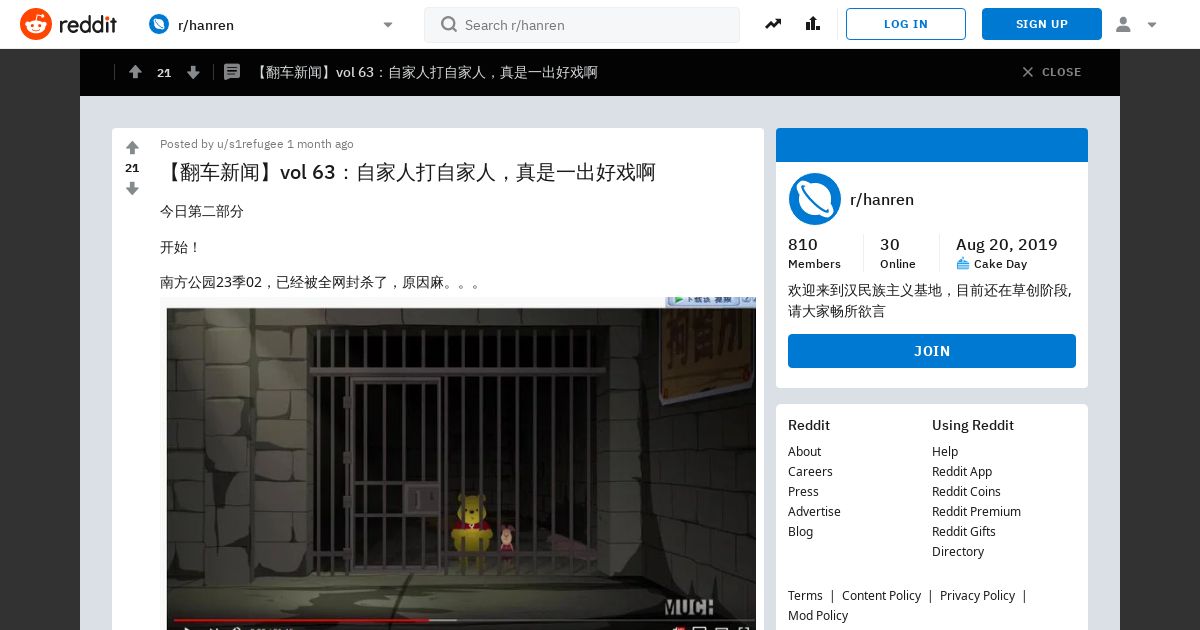Upvote the post beside its title

(x=132, y=147)
